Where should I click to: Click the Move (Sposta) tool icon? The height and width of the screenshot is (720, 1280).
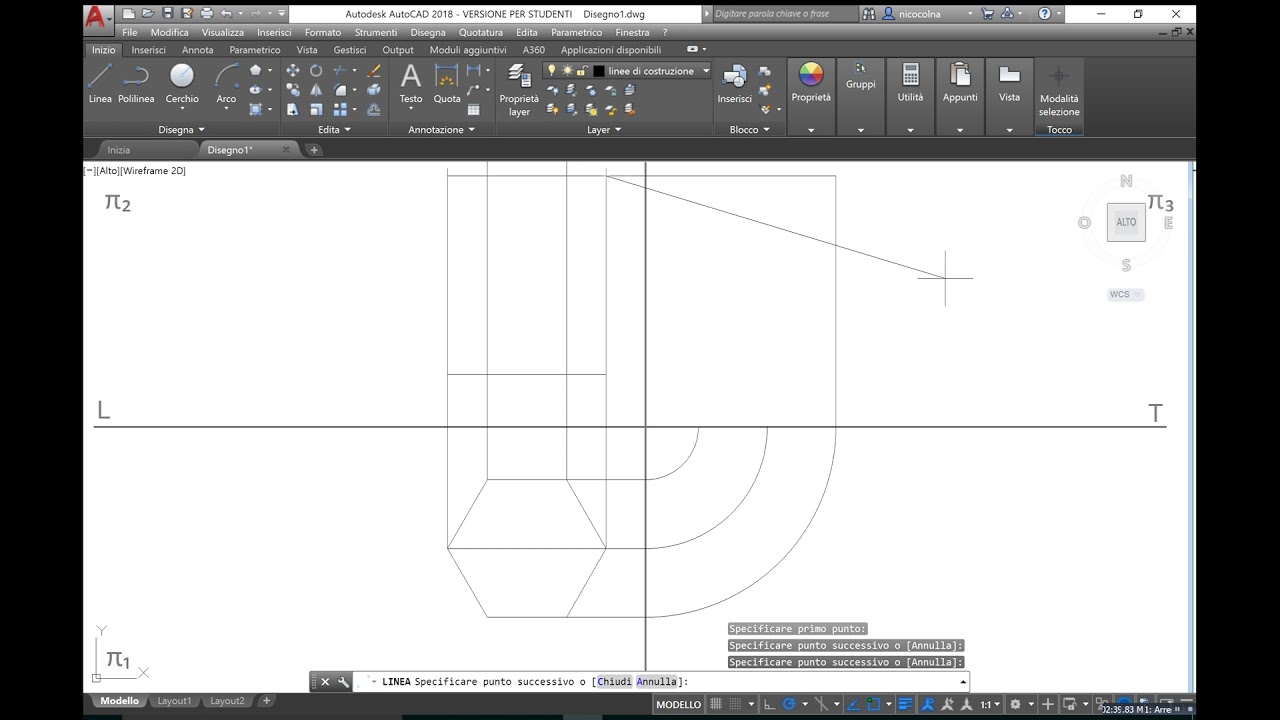tap(293, 71)
